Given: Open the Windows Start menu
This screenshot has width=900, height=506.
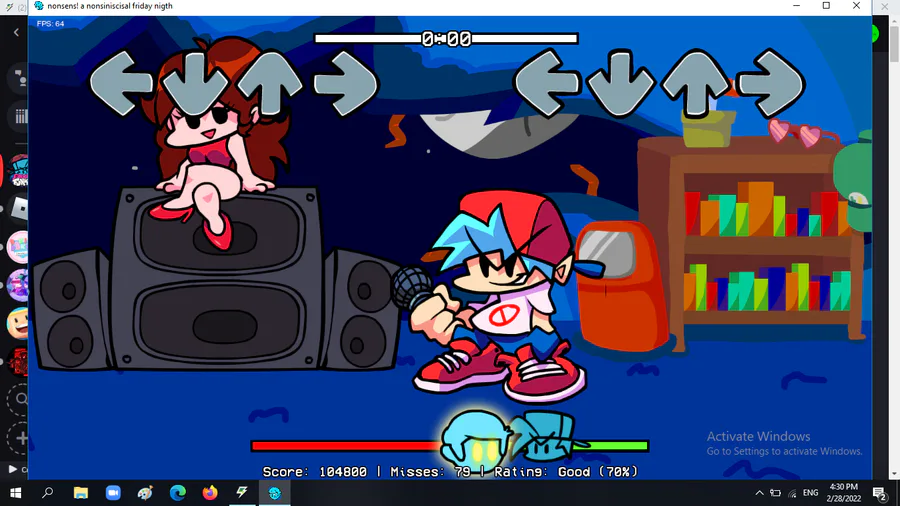Looking at the screenshot, I should (x=15, y=493).
